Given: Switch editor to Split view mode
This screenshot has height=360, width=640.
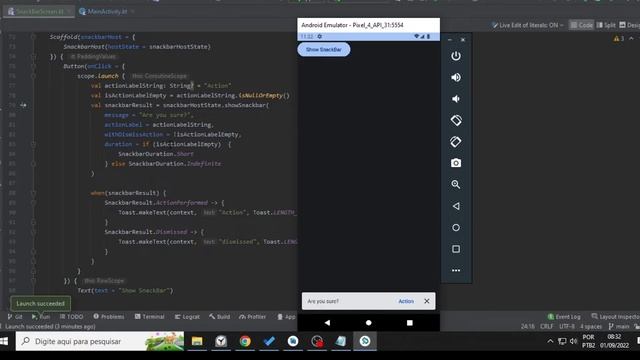Looking at the screenshot, I should pyautogui.click(x=606, y=25).
